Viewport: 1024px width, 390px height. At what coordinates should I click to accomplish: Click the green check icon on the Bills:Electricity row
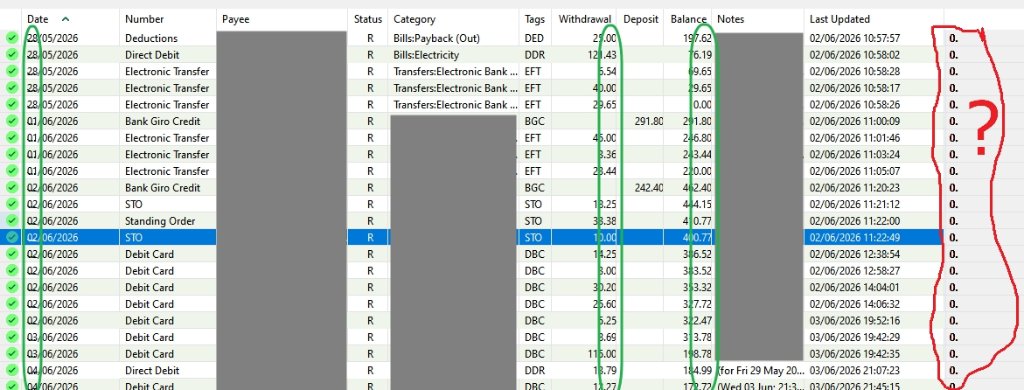click(x=12, y=55)
